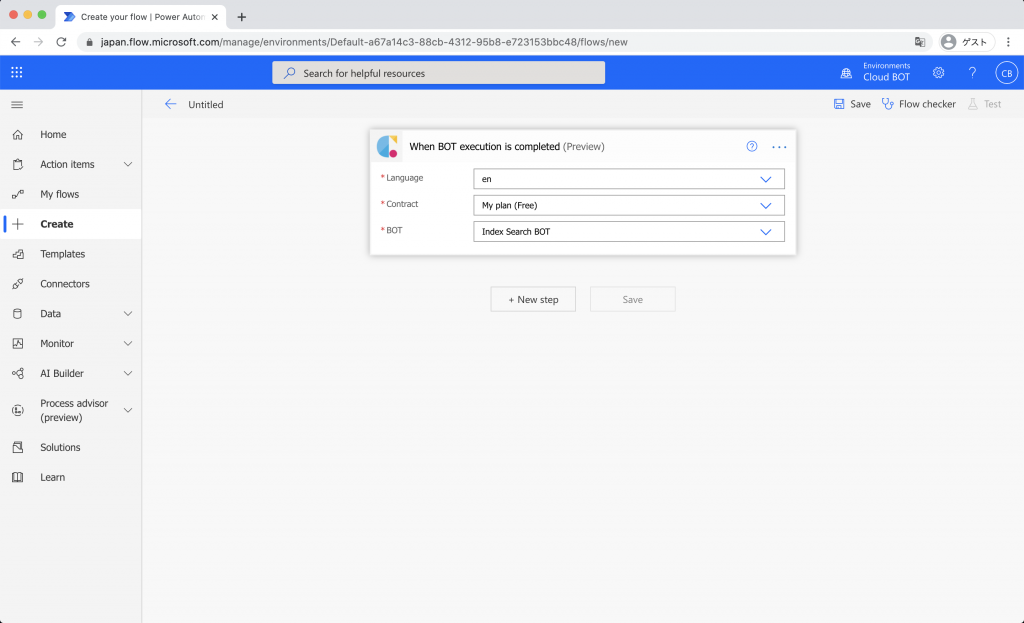The image size is (1024, 623).
Task: Open help with the question mark icon
Action: click(972, 72)
